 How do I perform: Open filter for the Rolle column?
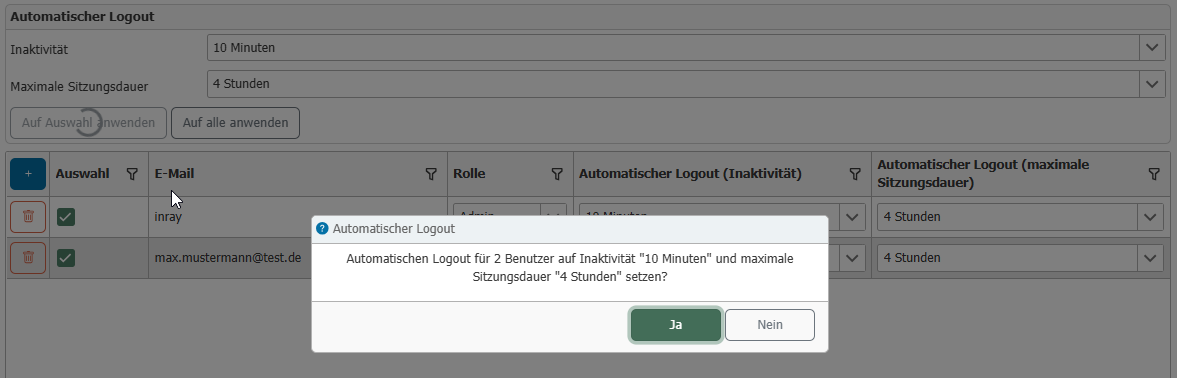coord(557,174)
